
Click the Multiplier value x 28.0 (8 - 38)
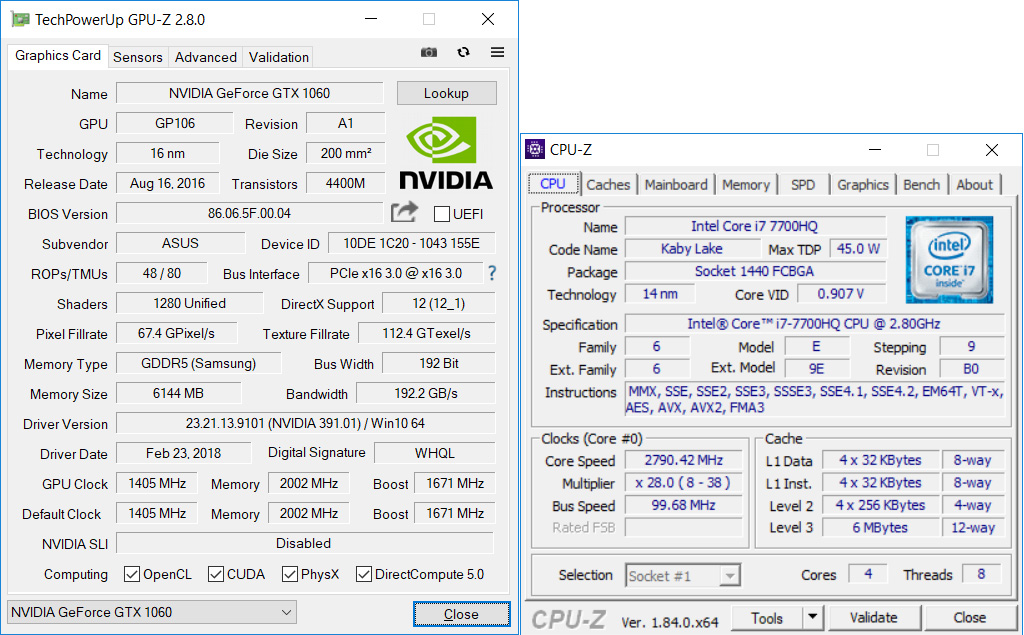coord(684,482)
